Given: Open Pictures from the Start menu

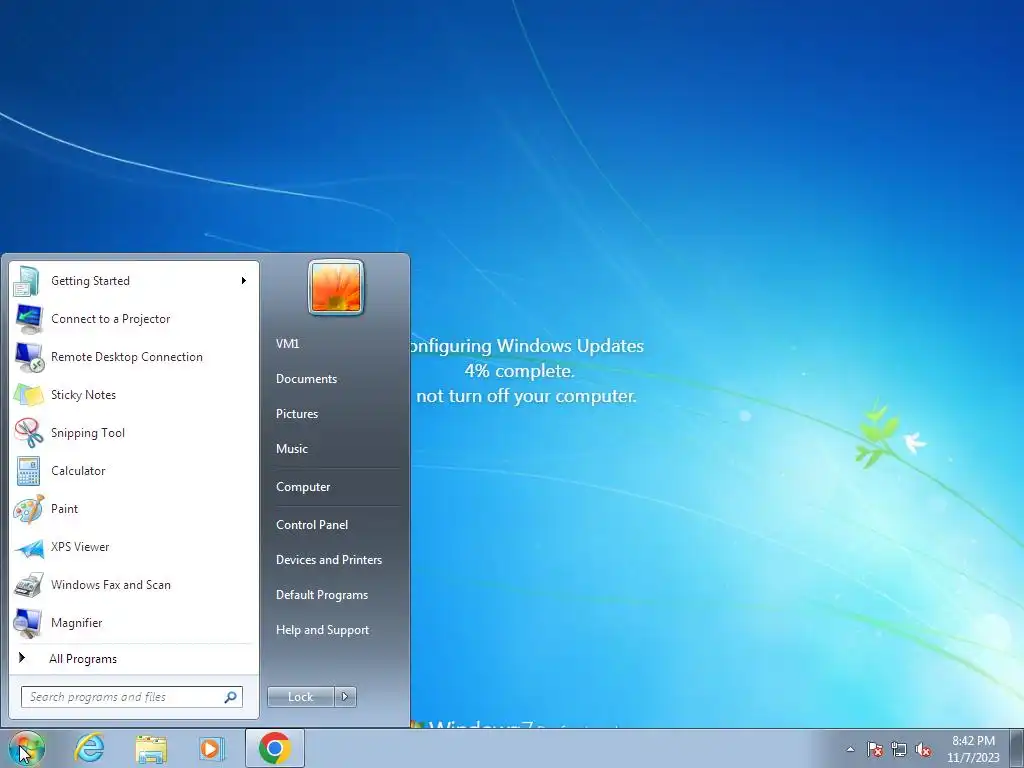Looking at the screenshot, I should (x=297, y=414).
